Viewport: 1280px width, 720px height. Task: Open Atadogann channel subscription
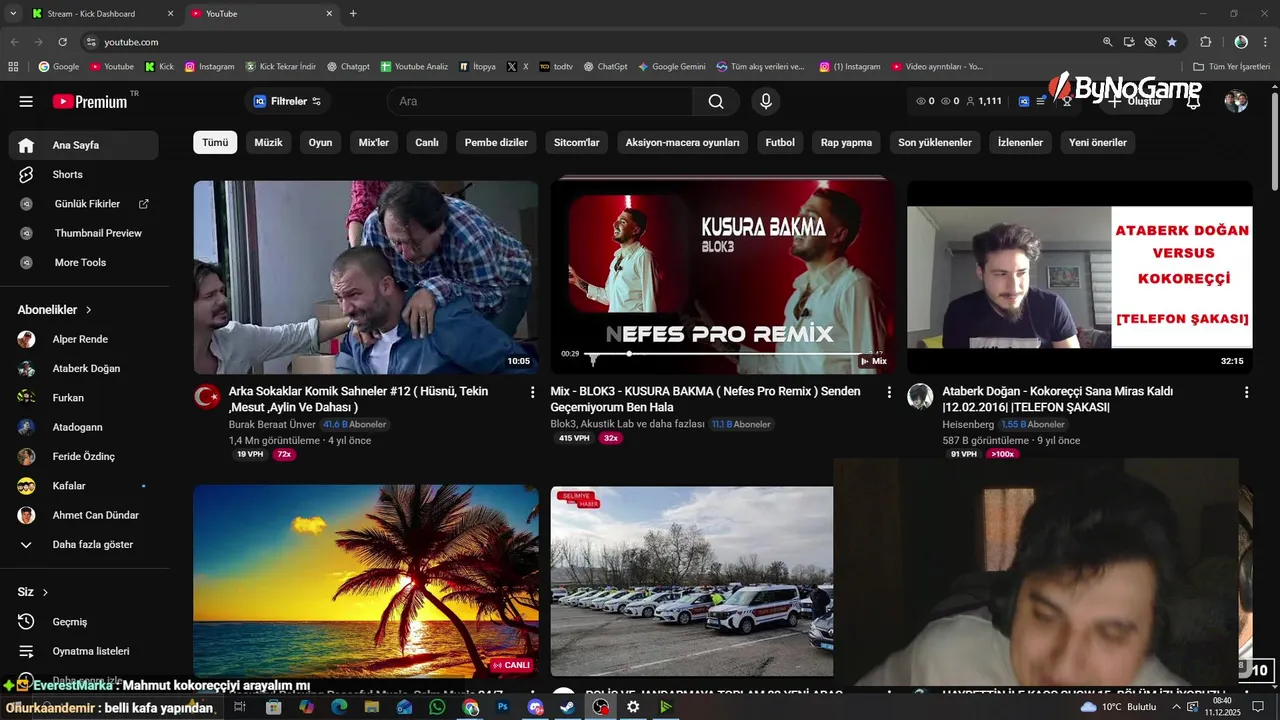(84, 427)
